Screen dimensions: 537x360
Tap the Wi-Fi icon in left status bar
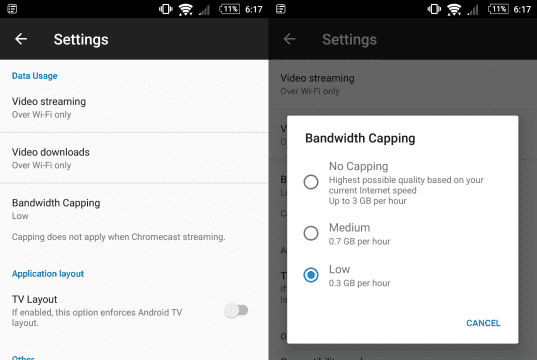pos(186,9)
